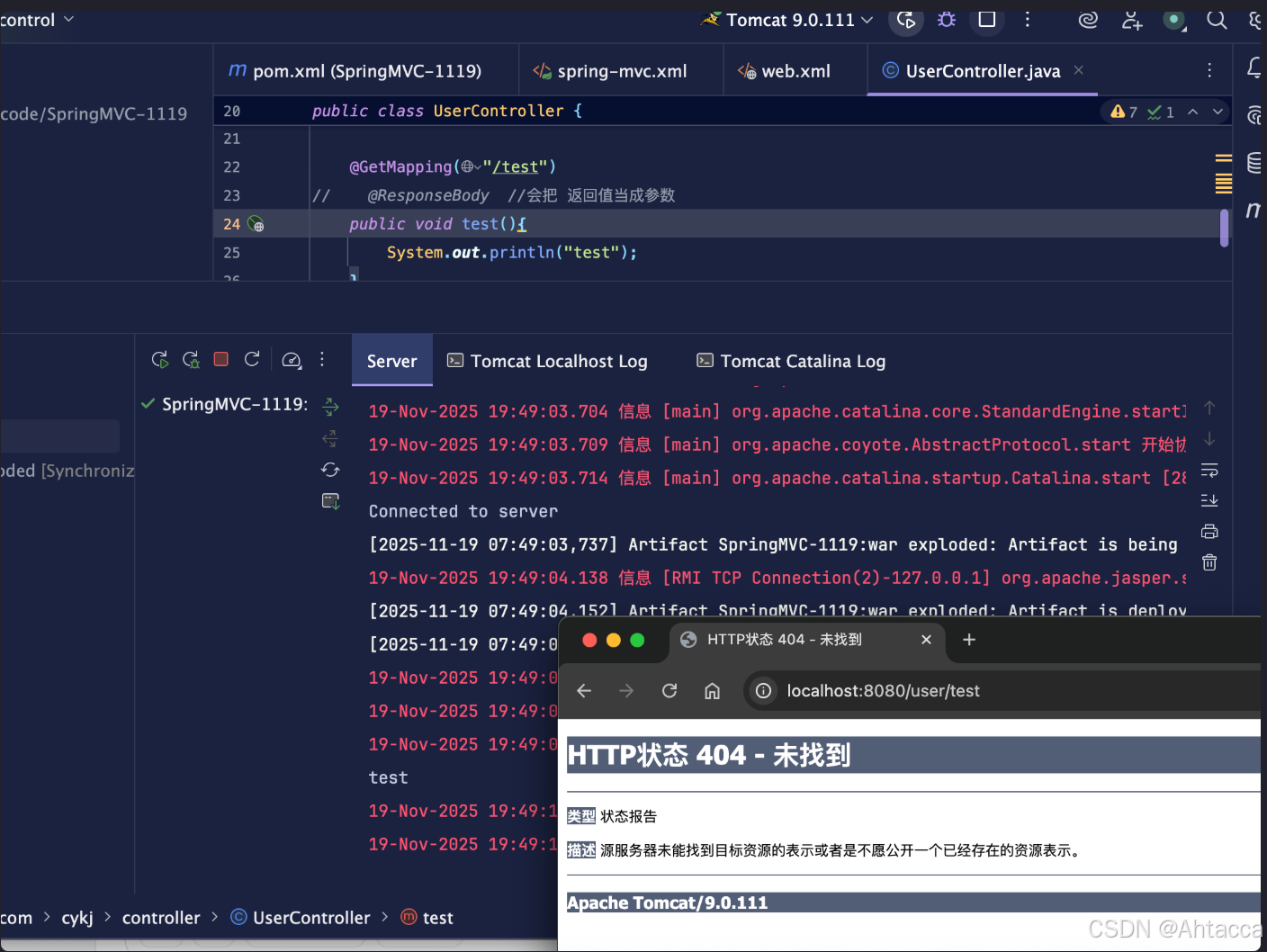Image resolution: width=1267 pixels, height=952 pixels.
Task: Reload the browser page
Action: point(669,690)
